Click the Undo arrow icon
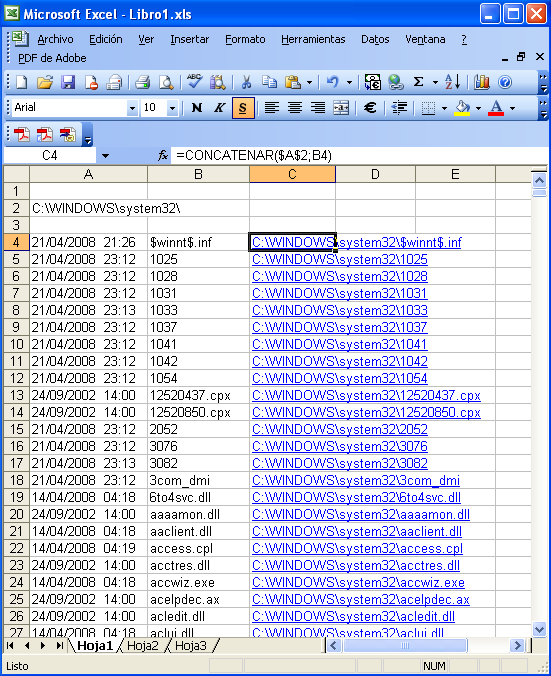 click(x=332, y=82)
